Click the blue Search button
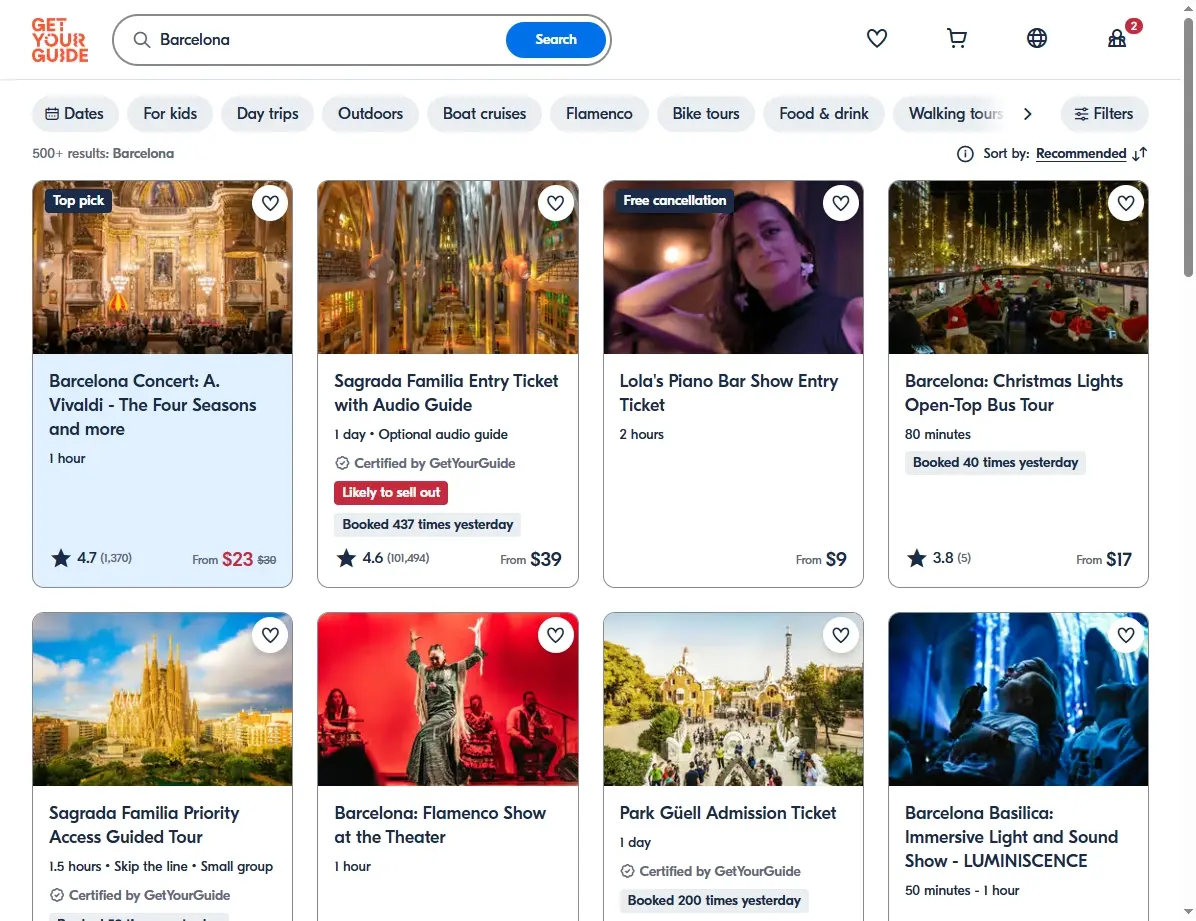The image size is (1196, 921). pos(556,40)
